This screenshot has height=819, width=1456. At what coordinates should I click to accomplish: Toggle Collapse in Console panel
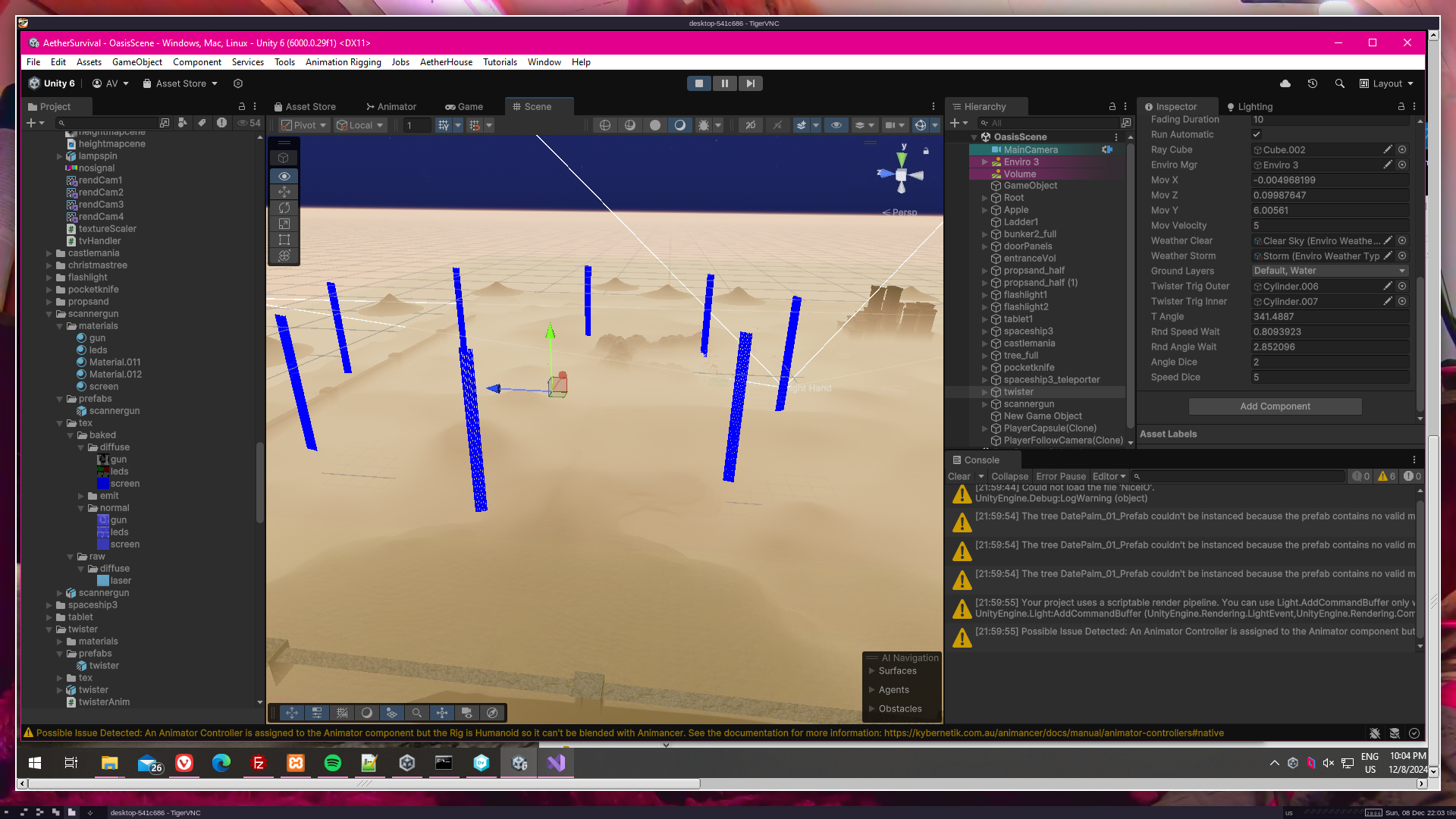coord(1009,476)
